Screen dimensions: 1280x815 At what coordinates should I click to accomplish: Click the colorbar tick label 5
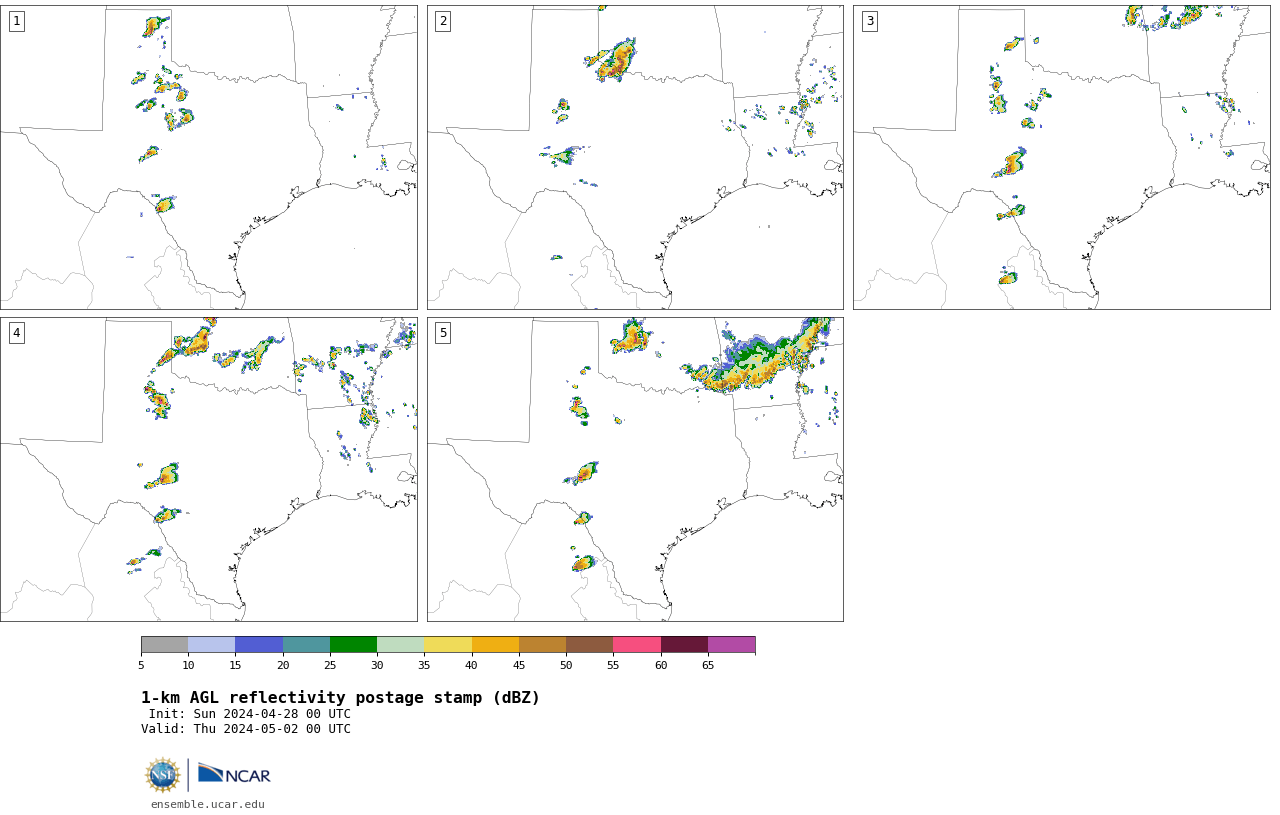pyautogui.click(x=141, y=665)
